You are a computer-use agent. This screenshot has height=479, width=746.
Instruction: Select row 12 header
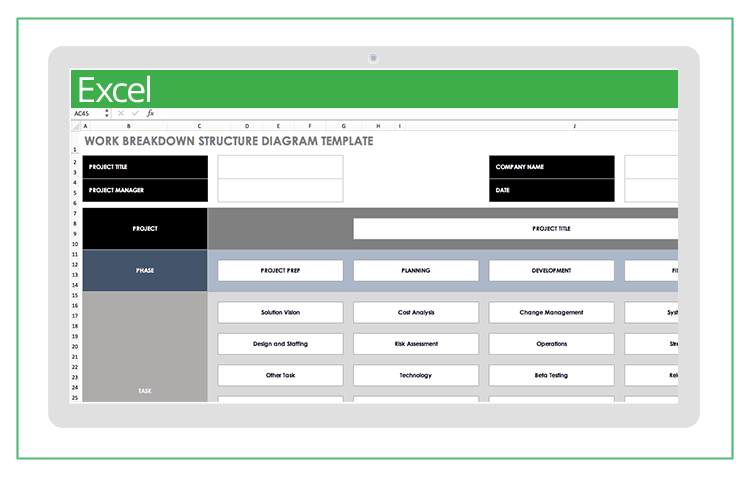point(75,265)
